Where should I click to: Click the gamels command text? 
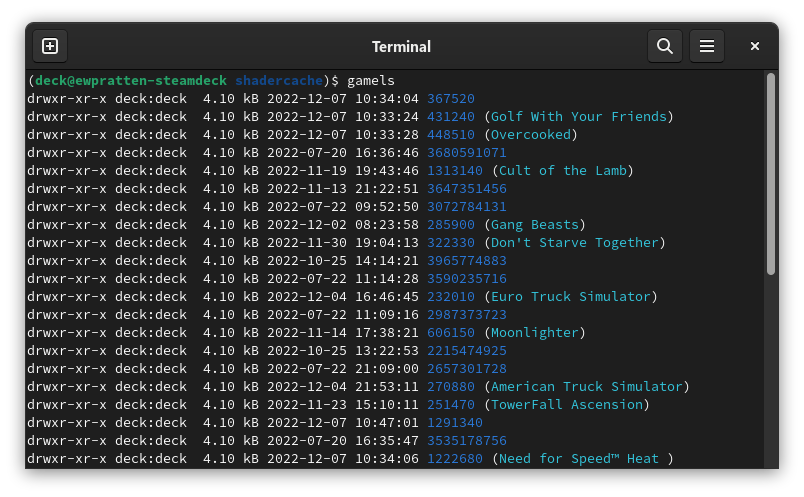[x=371, y=80]
